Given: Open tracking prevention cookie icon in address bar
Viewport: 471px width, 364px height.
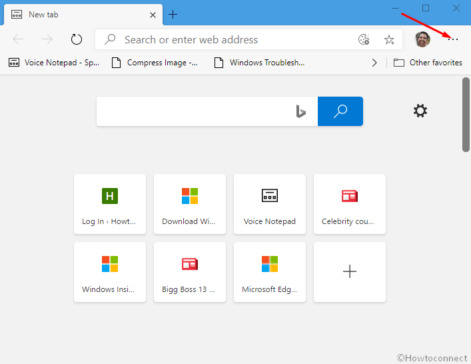Looking at the screenshot, I should pyautogui.click(x=363, y=39).
